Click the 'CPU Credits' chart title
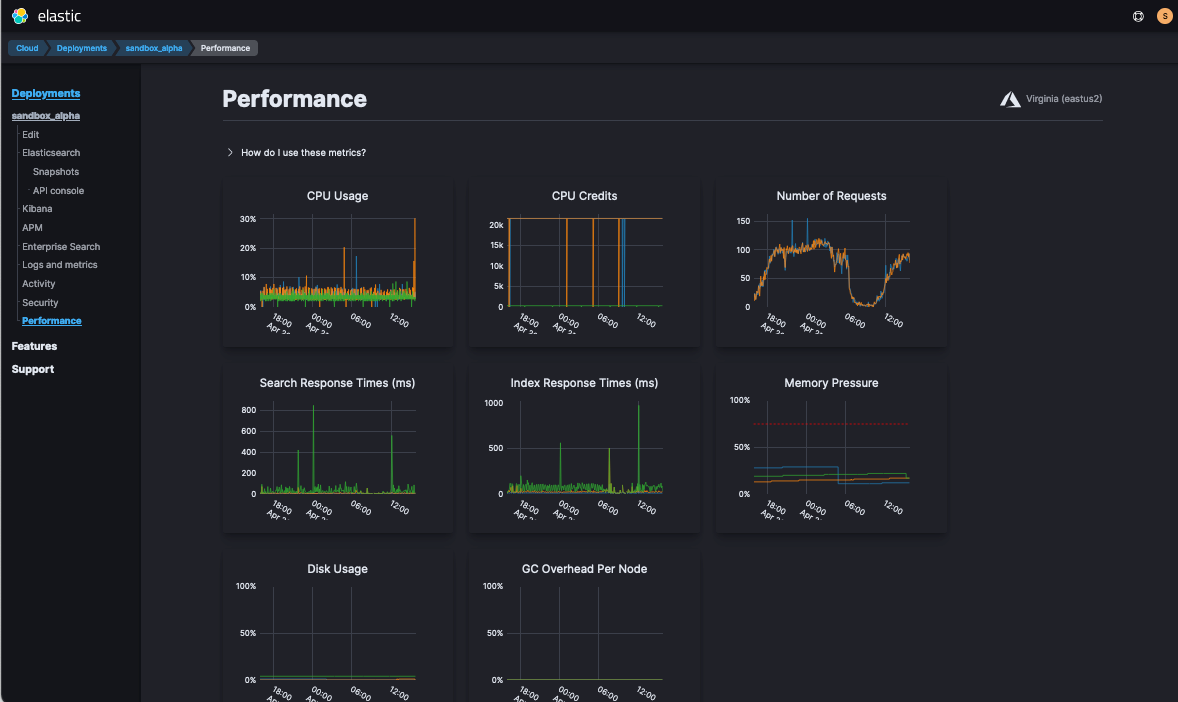The image size is (1178, 702). pyautogui.click(x=584, y=196)
